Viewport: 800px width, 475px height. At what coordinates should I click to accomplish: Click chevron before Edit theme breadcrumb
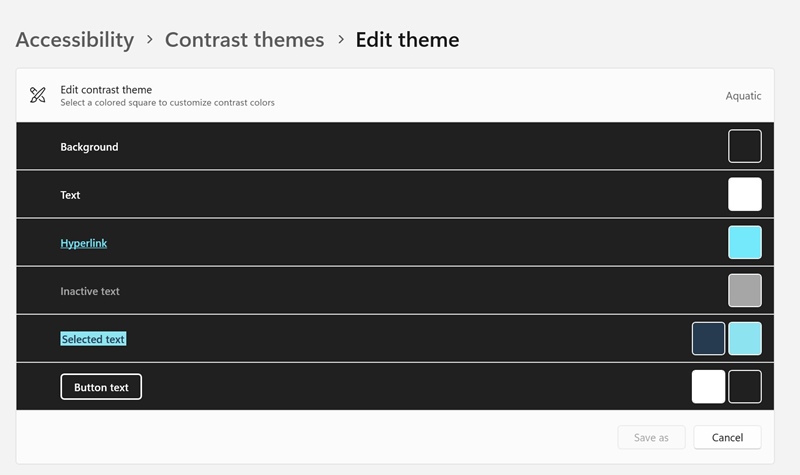click(x=340, y=40)
